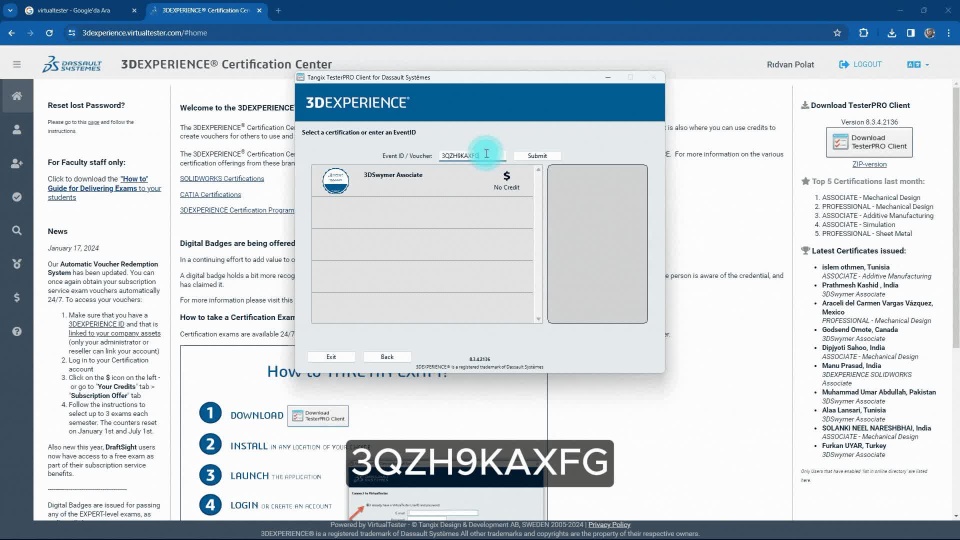
Task: Open the browser side panel icon
Action: 910,33
